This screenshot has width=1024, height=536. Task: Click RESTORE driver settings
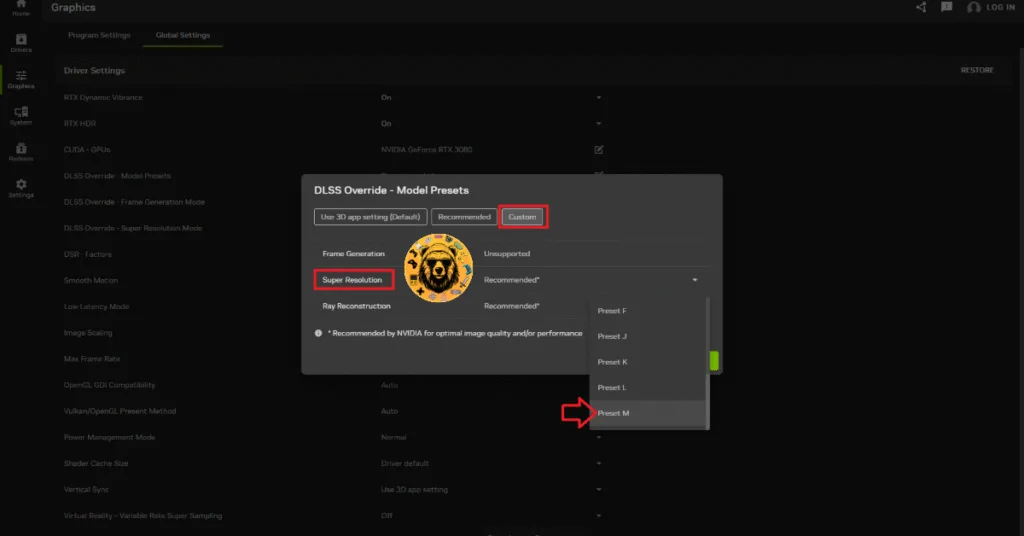coord(977,70)
